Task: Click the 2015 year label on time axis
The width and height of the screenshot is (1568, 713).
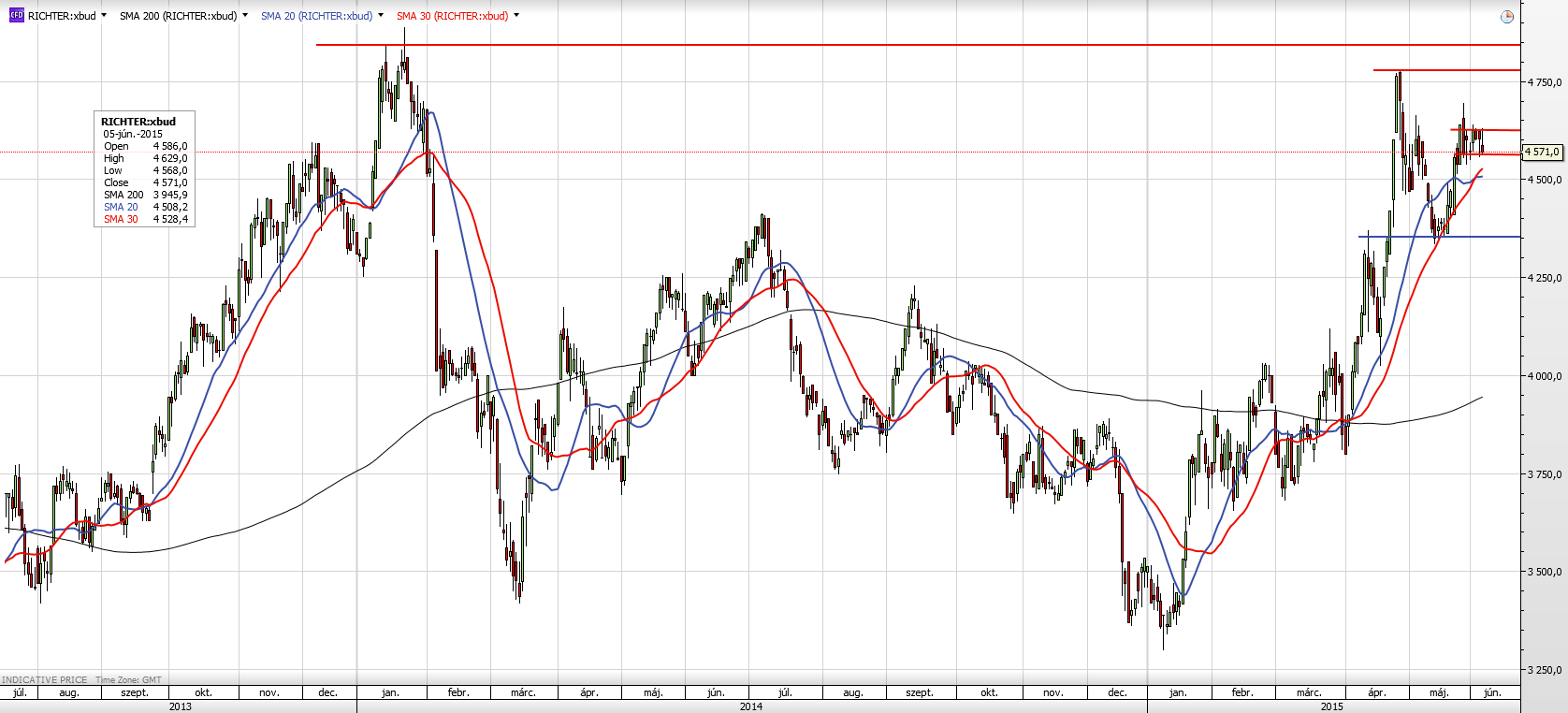Action: click(1332, 706)
